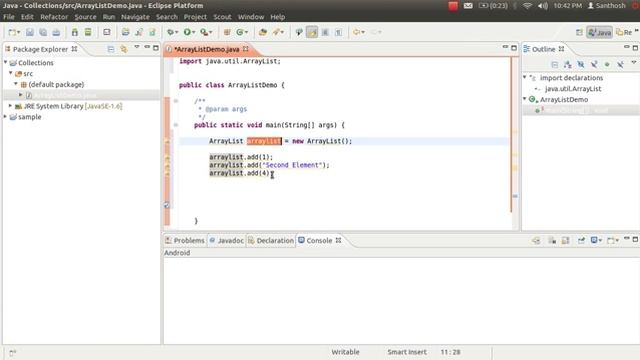Open Run configurations dropdown arrow
Image resolution: width=640 pixels, height=360 pixels.
[193, 33]
